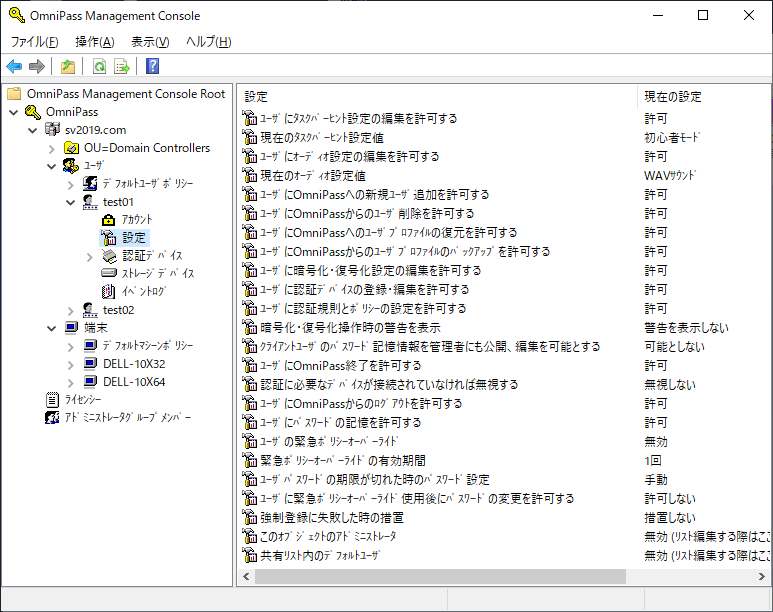Collapse the test01 node
Screen dimensions: 773x612
pos(70,202)
